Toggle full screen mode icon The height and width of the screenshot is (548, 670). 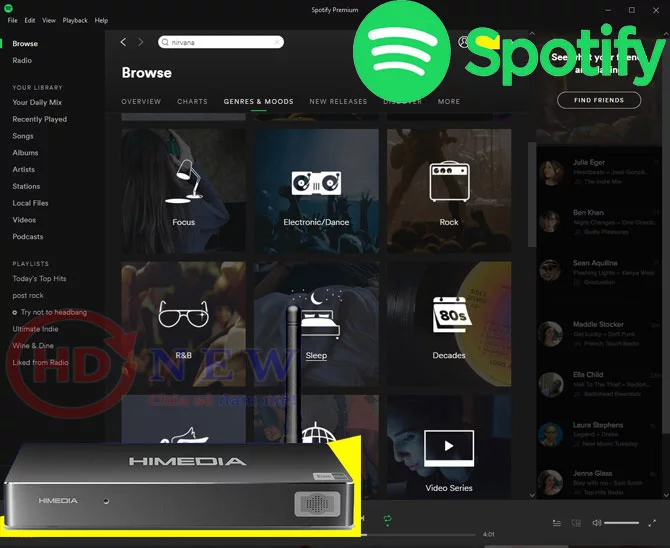[x=653, y=523]
